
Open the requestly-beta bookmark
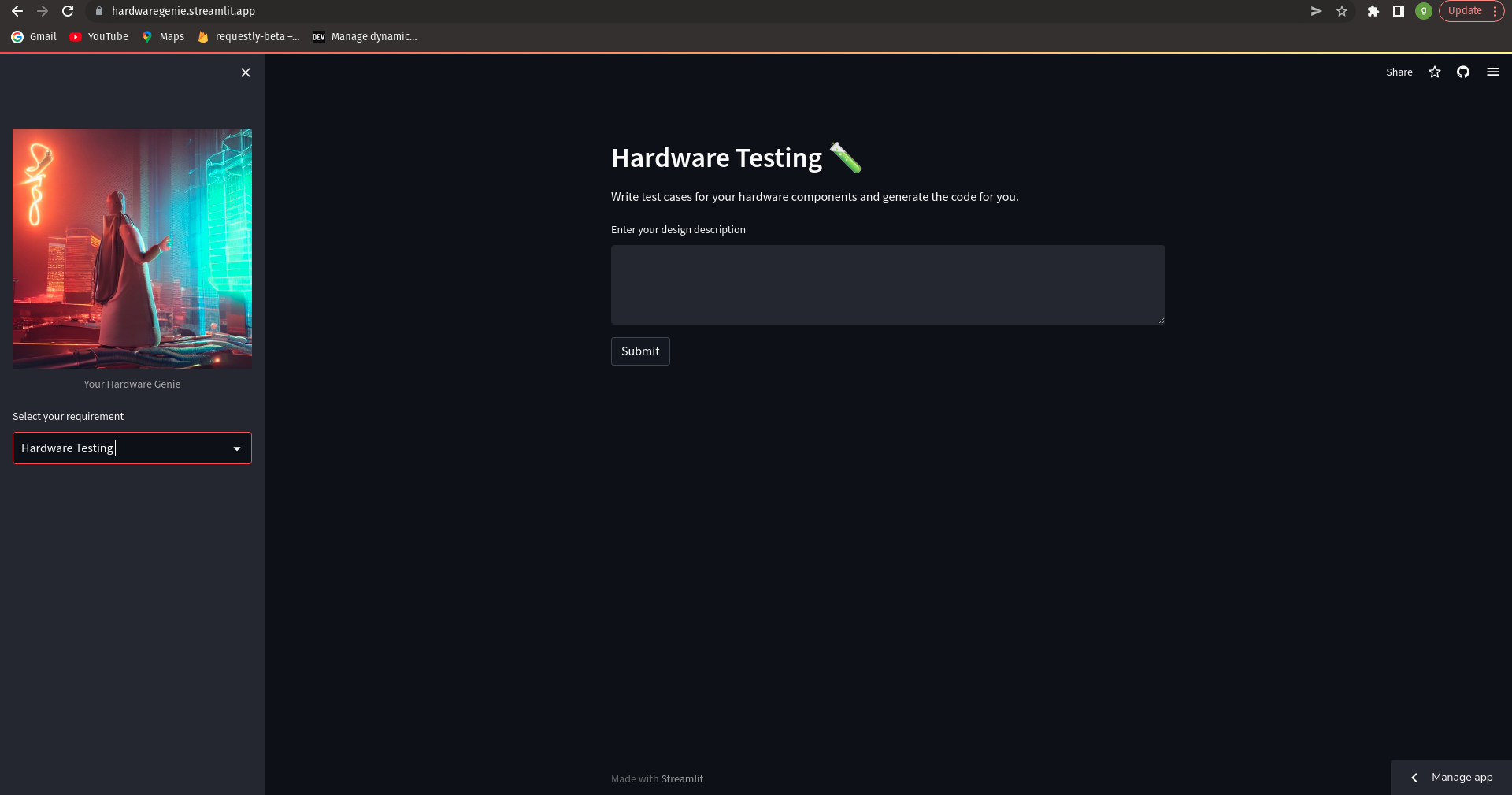[x=249, y=36]
